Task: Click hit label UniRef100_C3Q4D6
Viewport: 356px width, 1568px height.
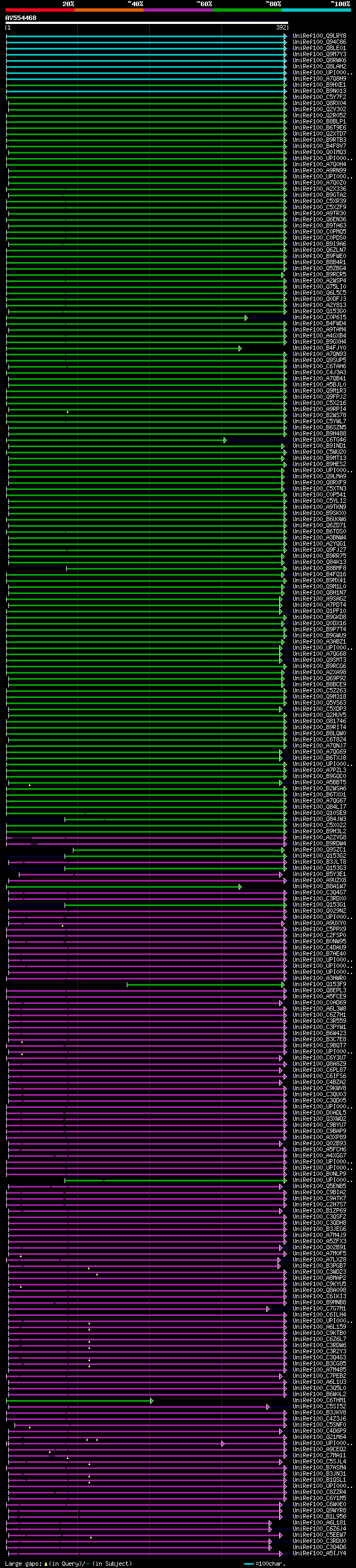Action: (319, 1547)
